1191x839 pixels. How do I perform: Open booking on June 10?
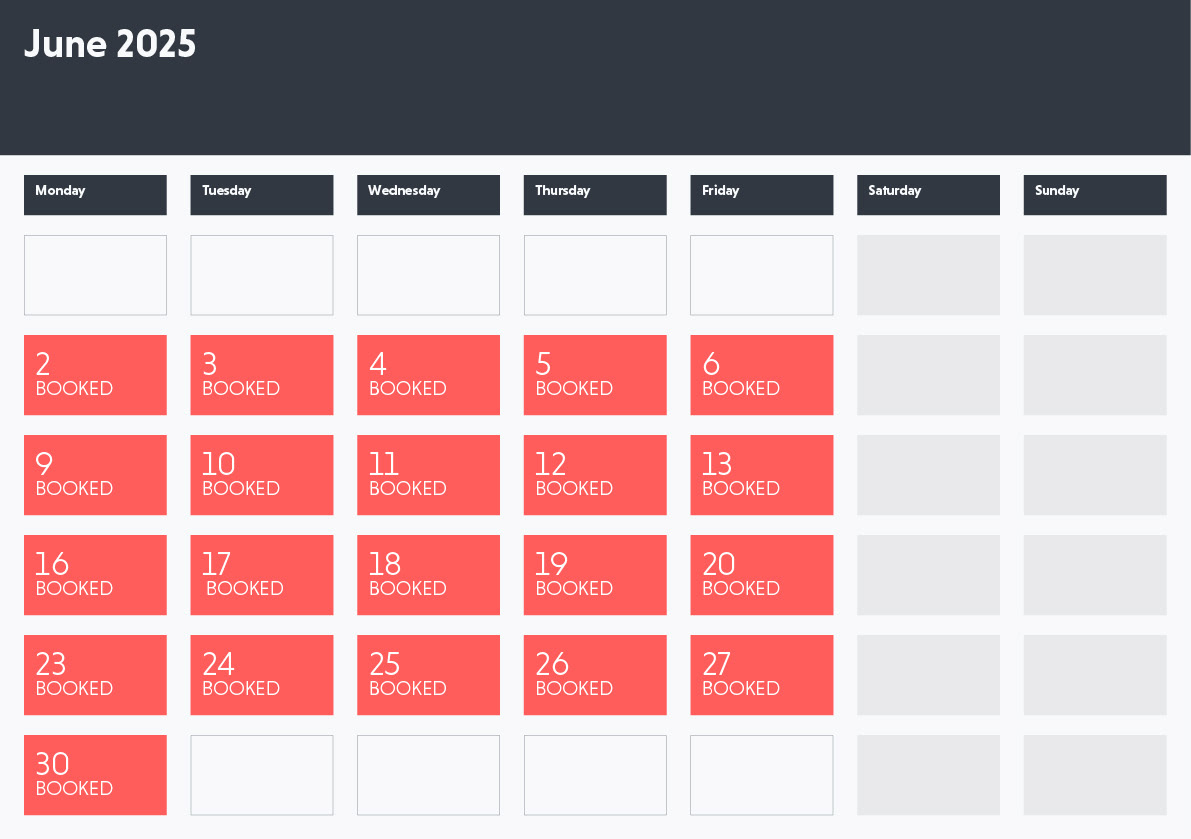point(262,475)
